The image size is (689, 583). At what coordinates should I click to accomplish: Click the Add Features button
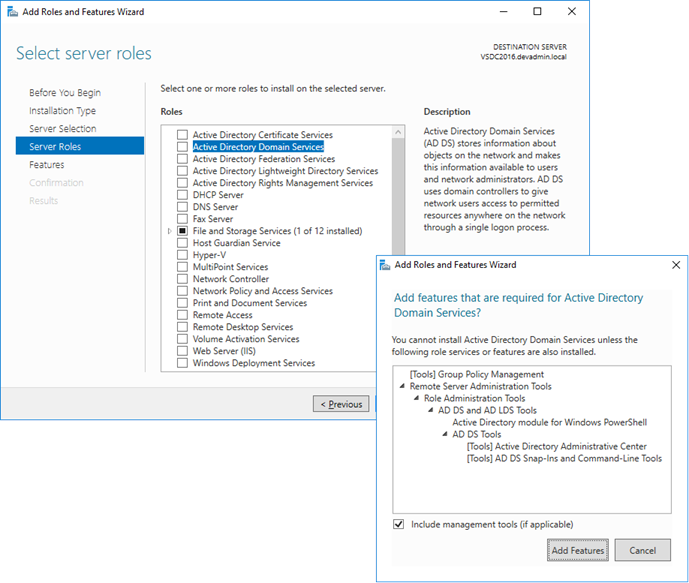pos(578,550)
